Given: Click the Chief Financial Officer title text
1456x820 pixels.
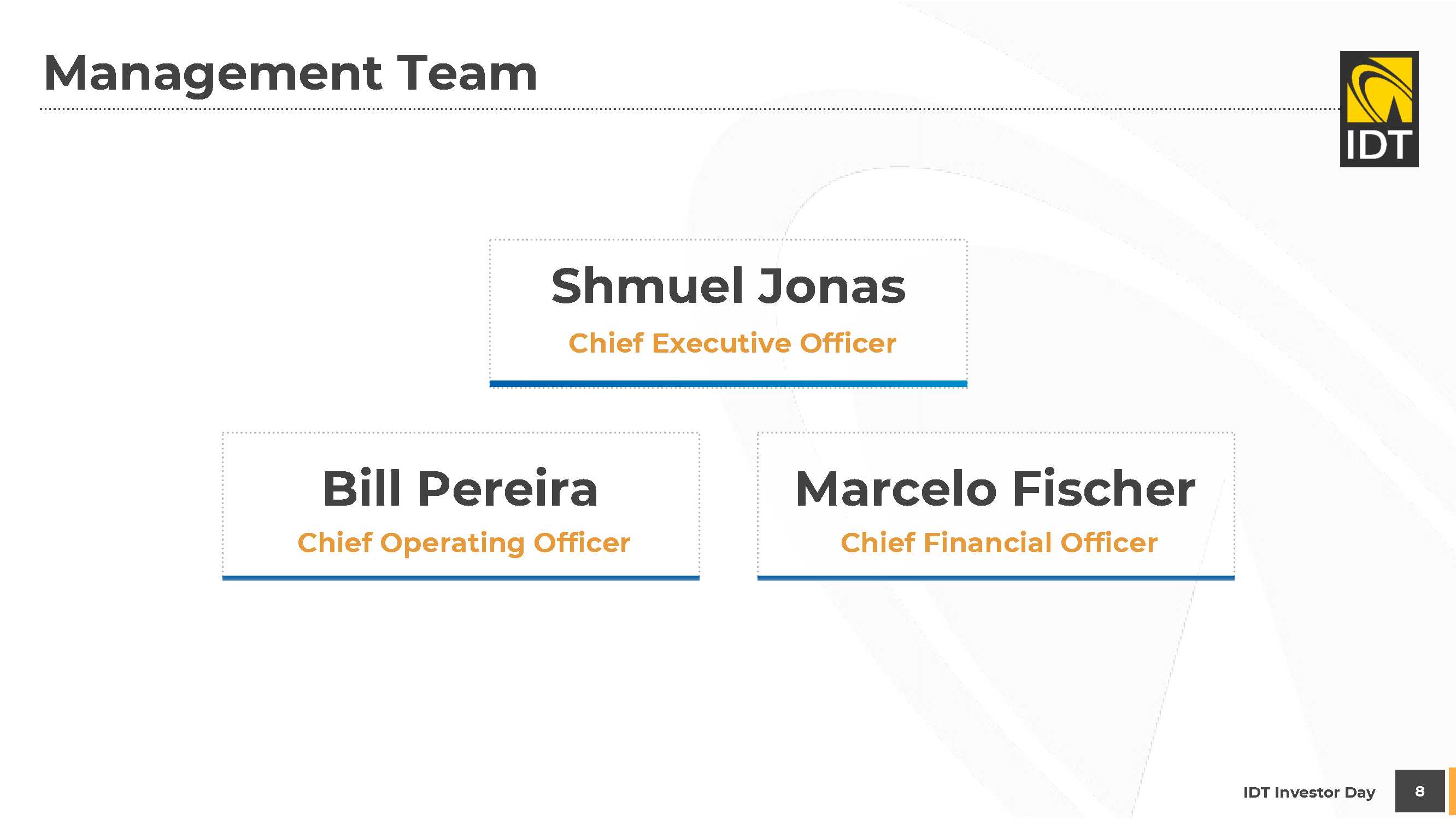Looking at the screenshot, I should click(999, 543).
